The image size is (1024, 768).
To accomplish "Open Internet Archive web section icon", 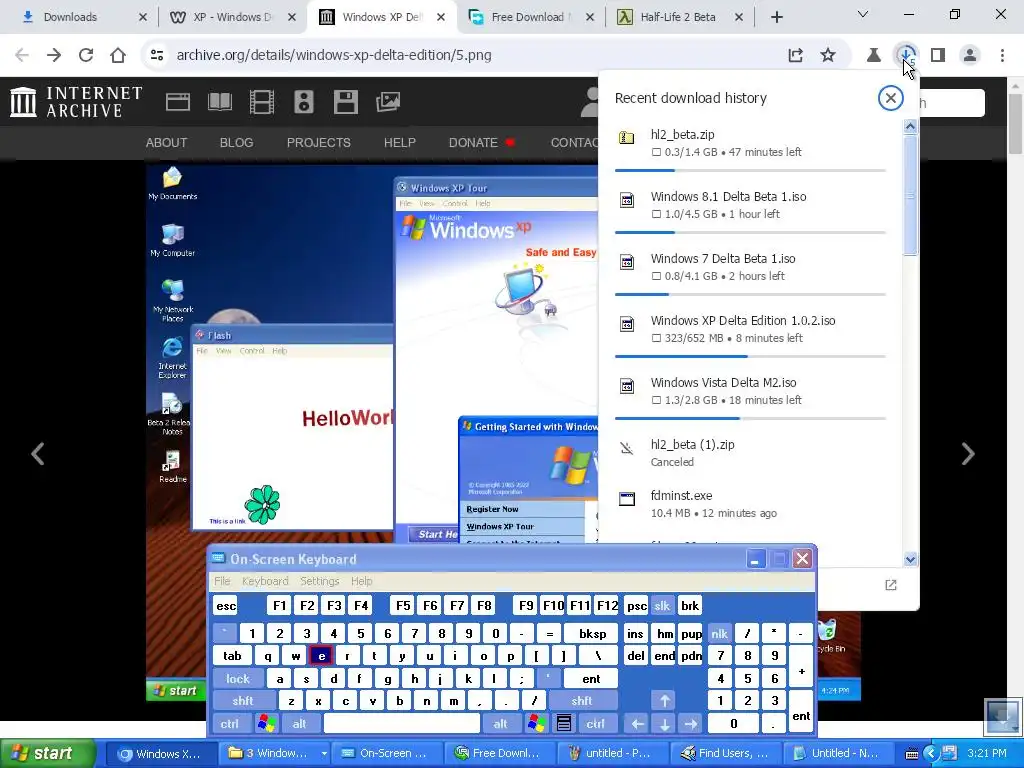I will [178, 102].
